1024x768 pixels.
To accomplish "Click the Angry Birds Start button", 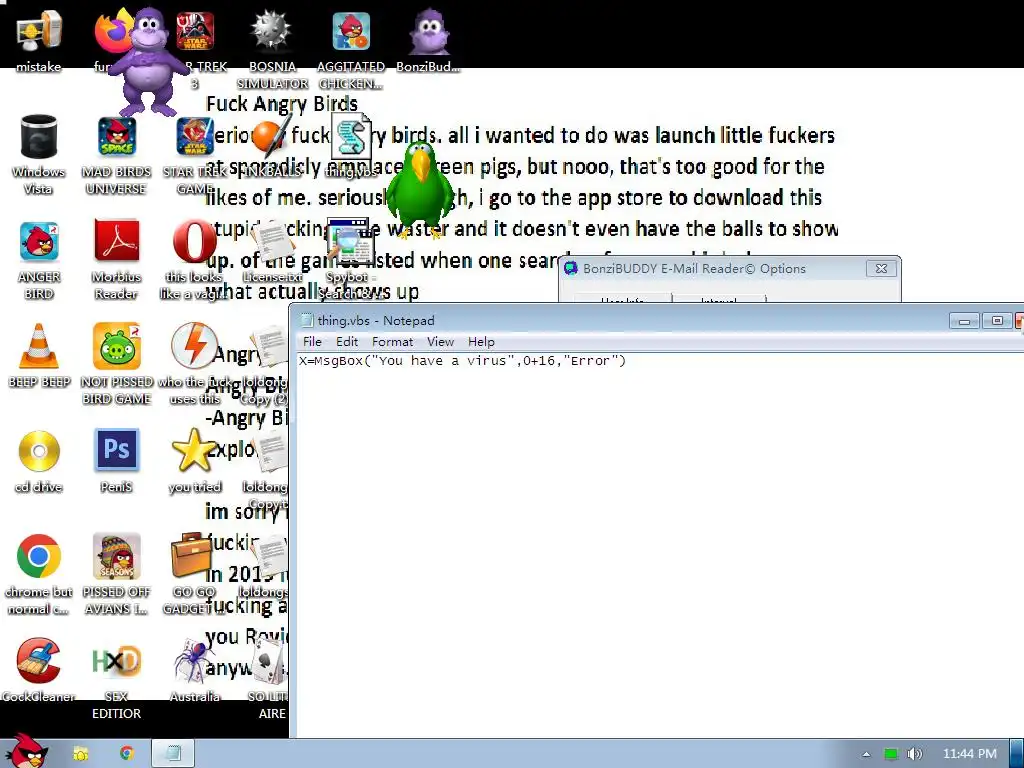I will click(x=26, y=752).
